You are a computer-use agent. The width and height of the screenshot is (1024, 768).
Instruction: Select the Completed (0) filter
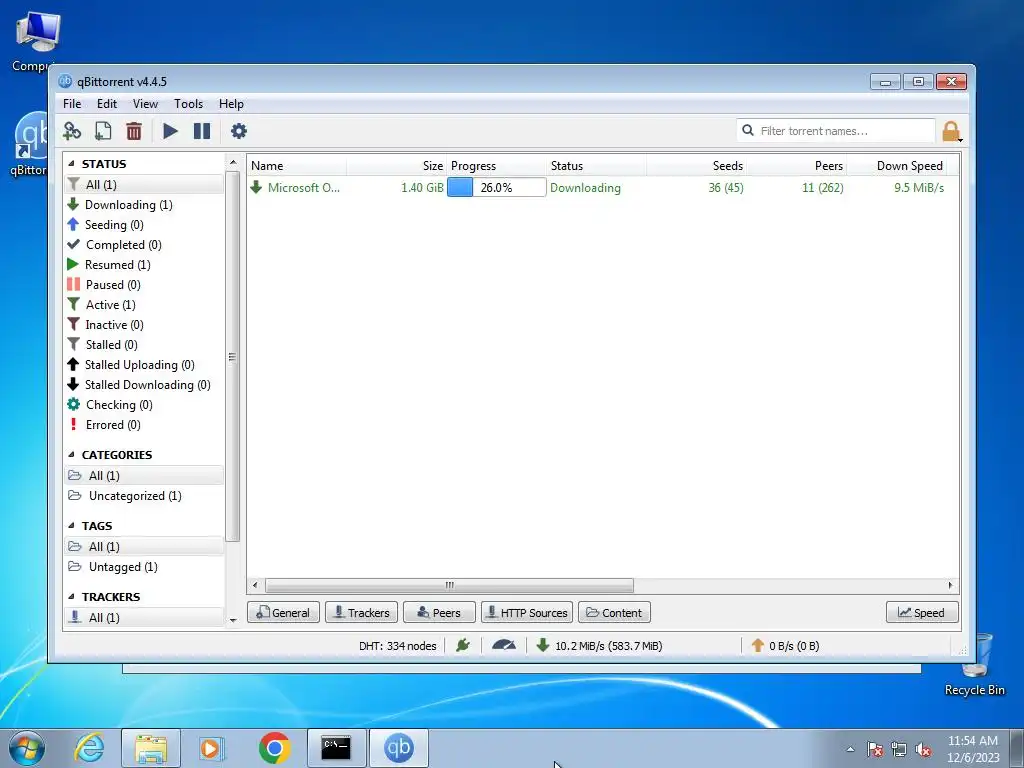[x=144, y=245]
